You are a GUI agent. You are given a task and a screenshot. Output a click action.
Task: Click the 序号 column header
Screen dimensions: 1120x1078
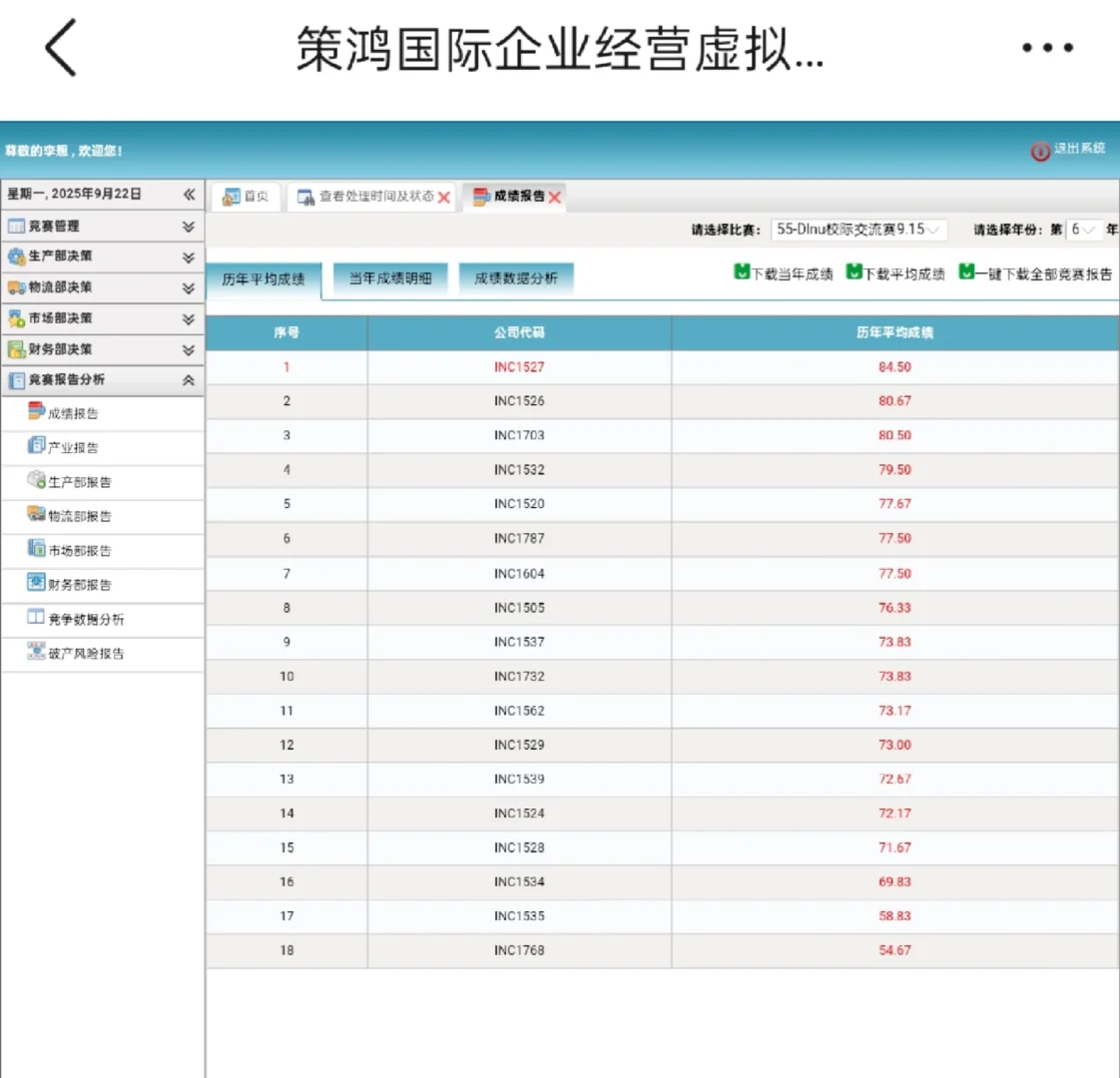pos(286,333)
